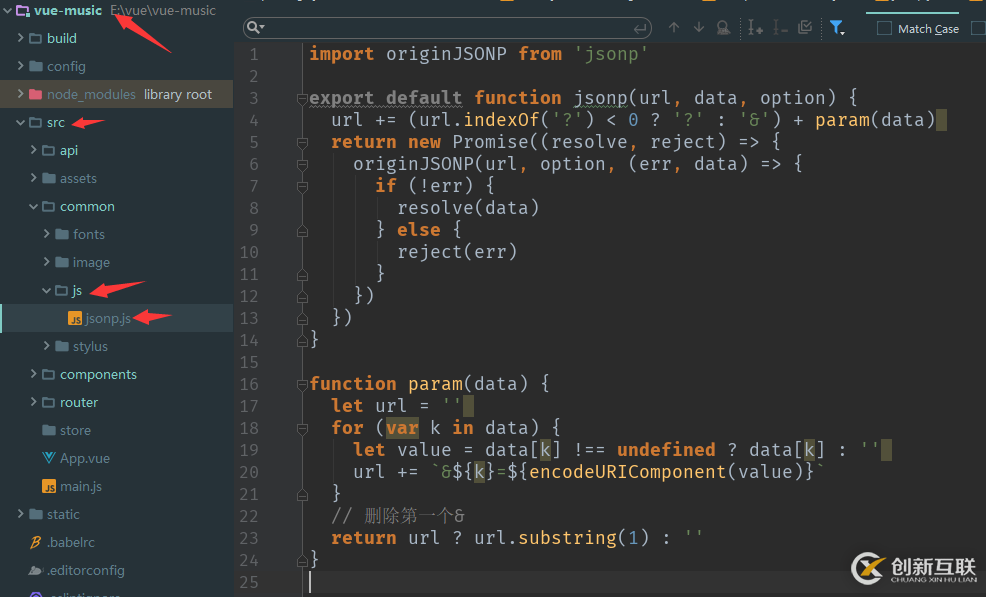Image resolution: width=986 pixels, height=597 pixels.
Task: Select the .babelrc file
Action: [70, 542]
